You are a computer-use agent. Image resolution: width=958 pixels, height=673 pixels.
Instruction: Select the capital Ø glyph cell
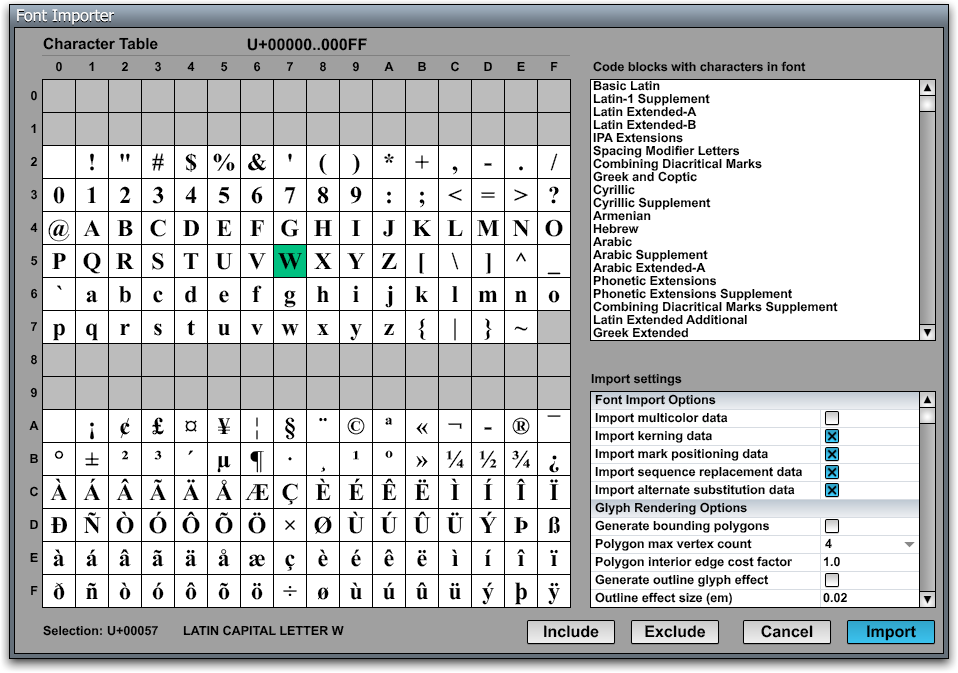[x=323, y=525]
